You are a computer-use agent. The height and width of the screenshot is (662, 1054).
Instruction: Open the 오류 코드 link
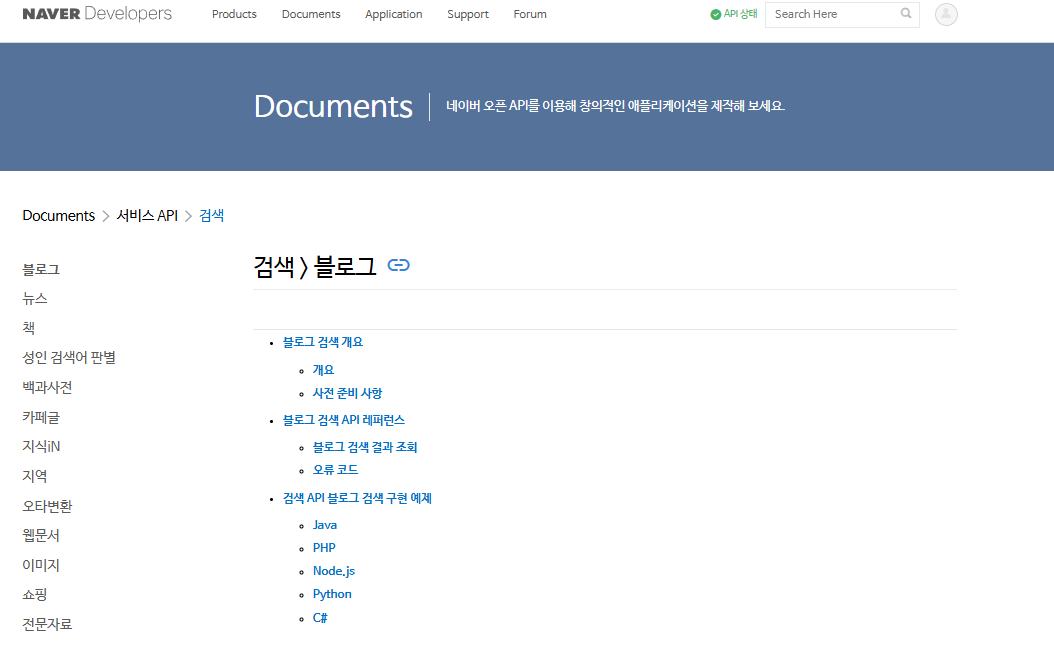(x=335, y=470)
